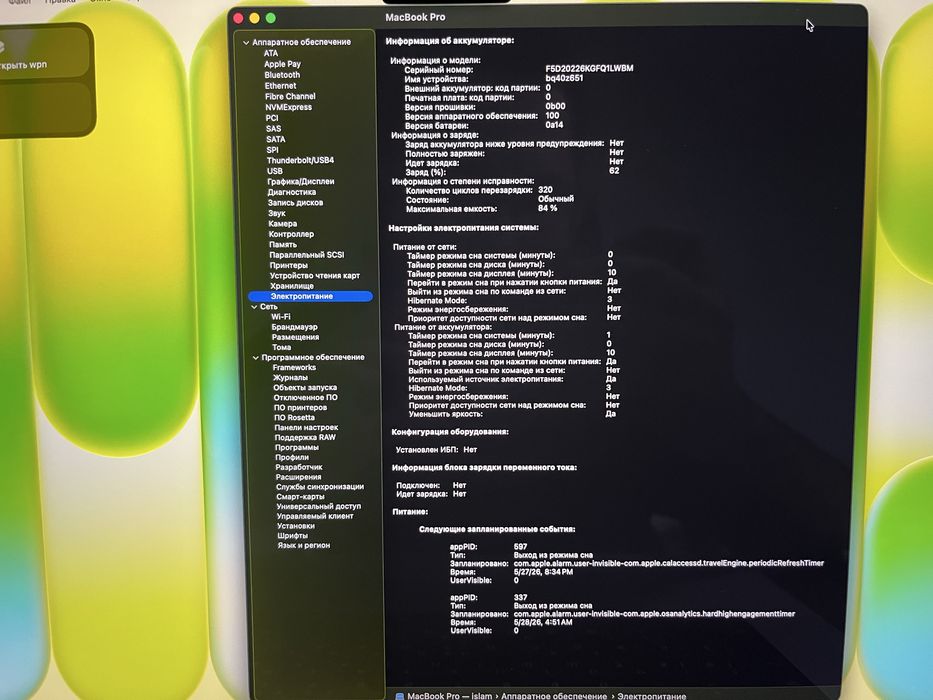
Task: Collapse the Сеть section chevron
Action: coord(254,307)
